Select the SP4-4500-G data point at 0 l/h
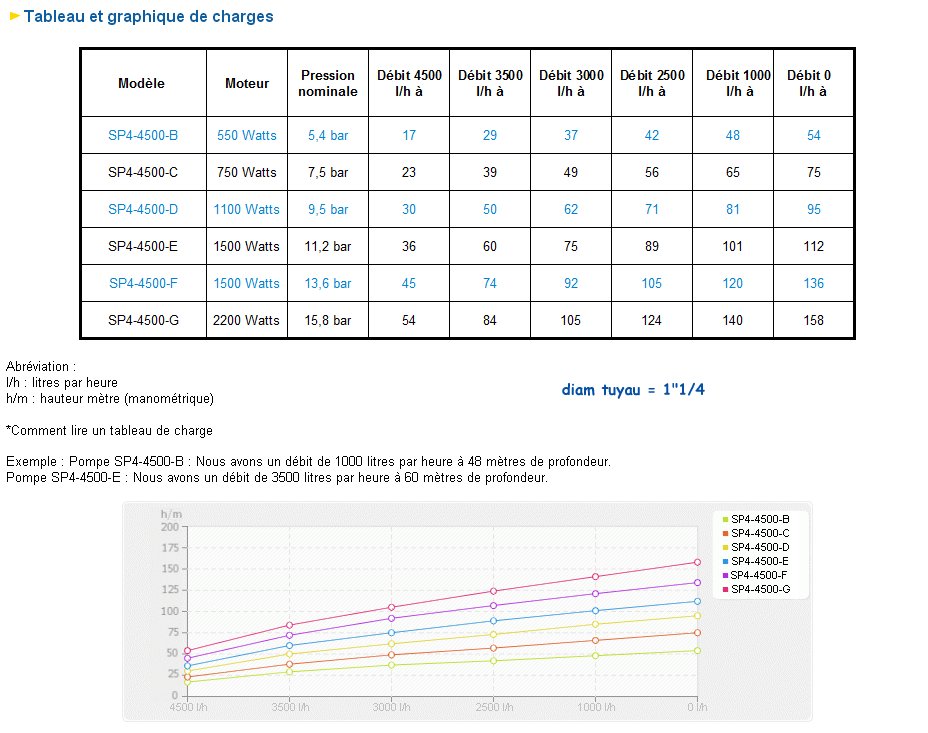Viewport: 928px width, 733px height. click(x=697, y=562)
